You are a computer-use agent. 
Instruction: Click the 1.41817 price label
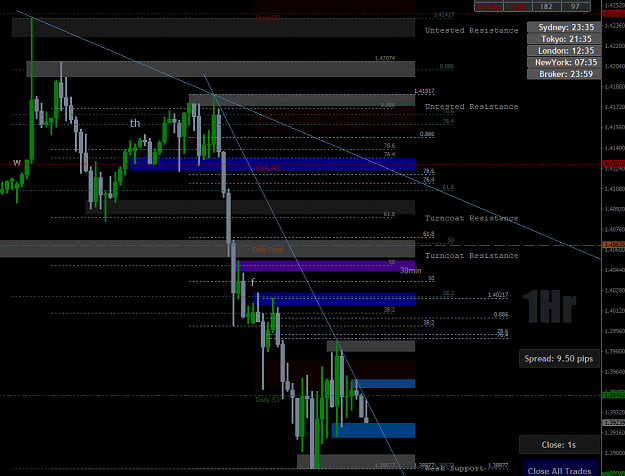coord(424,91)
